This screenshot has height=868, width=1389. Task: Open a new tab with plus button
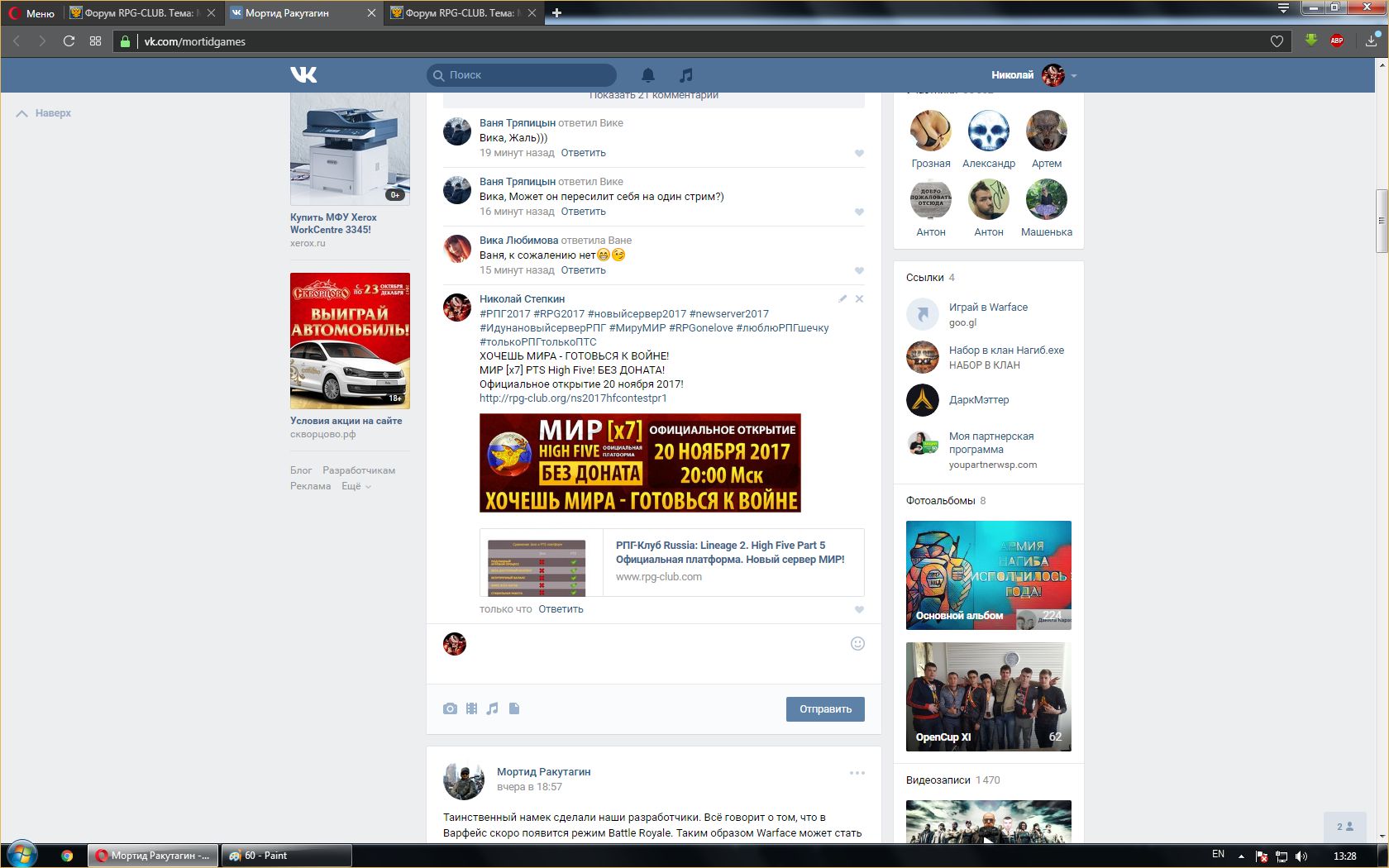[556, 13]
